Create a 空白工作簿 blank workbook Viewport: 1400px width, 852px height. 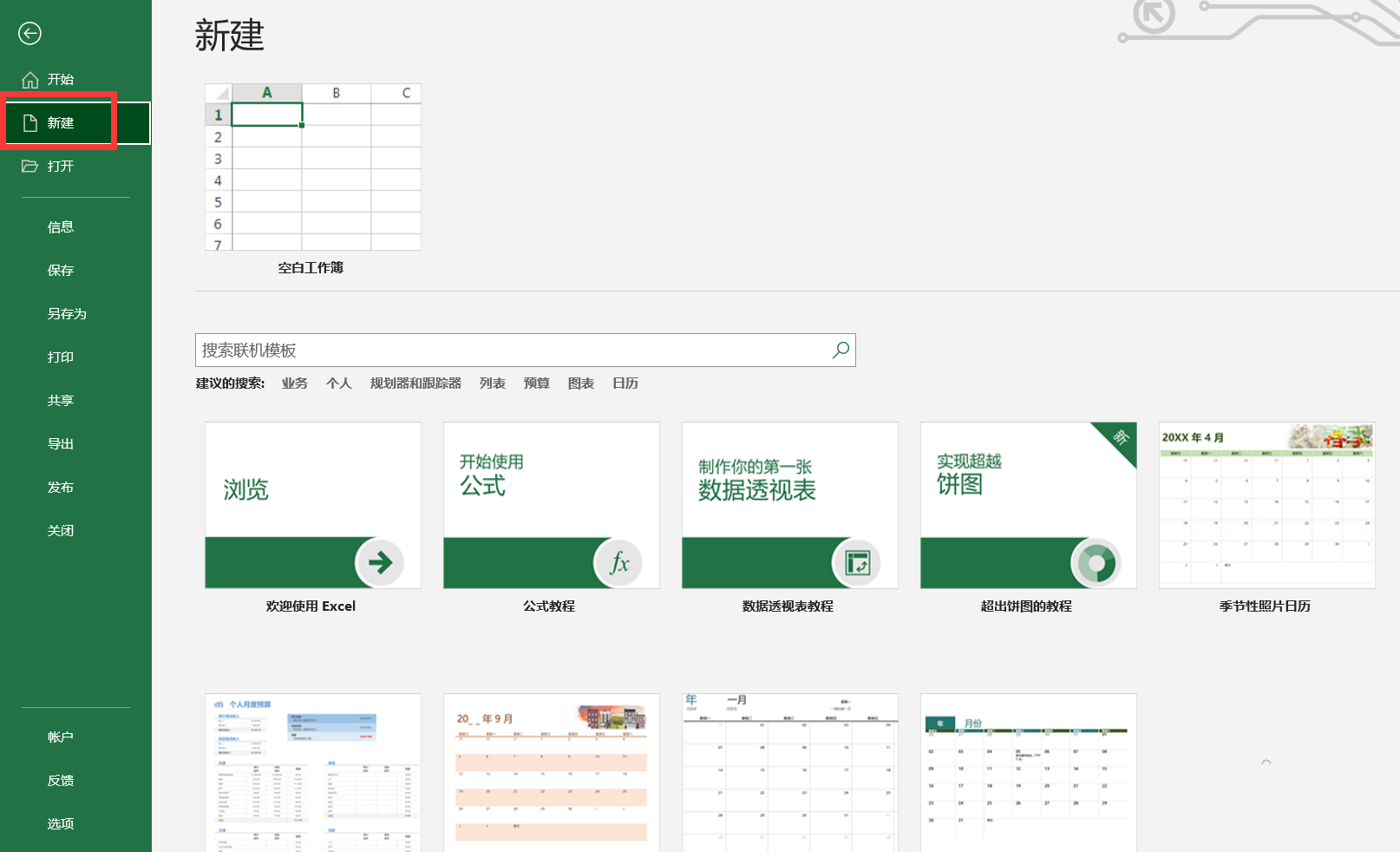tap(313, 167)
